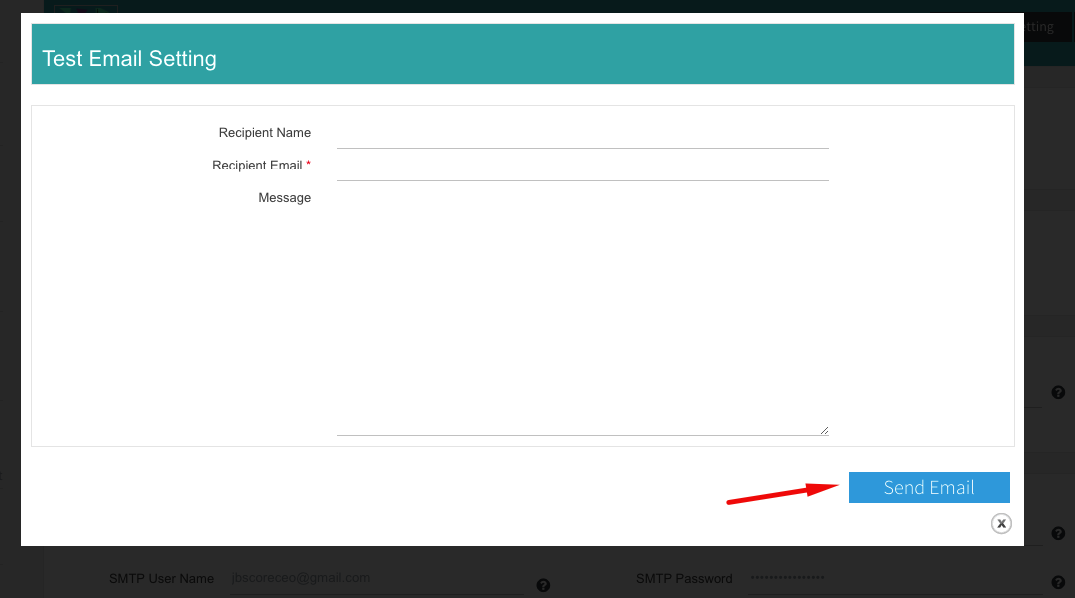1075x598 pixels.
Task: Click the Recipient Name label
Action: pos(265,133)
